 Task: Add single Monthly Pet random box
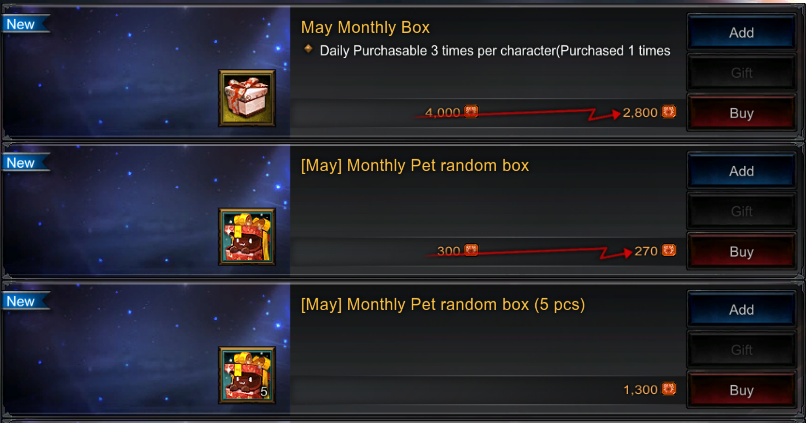[x=741, y=171]
